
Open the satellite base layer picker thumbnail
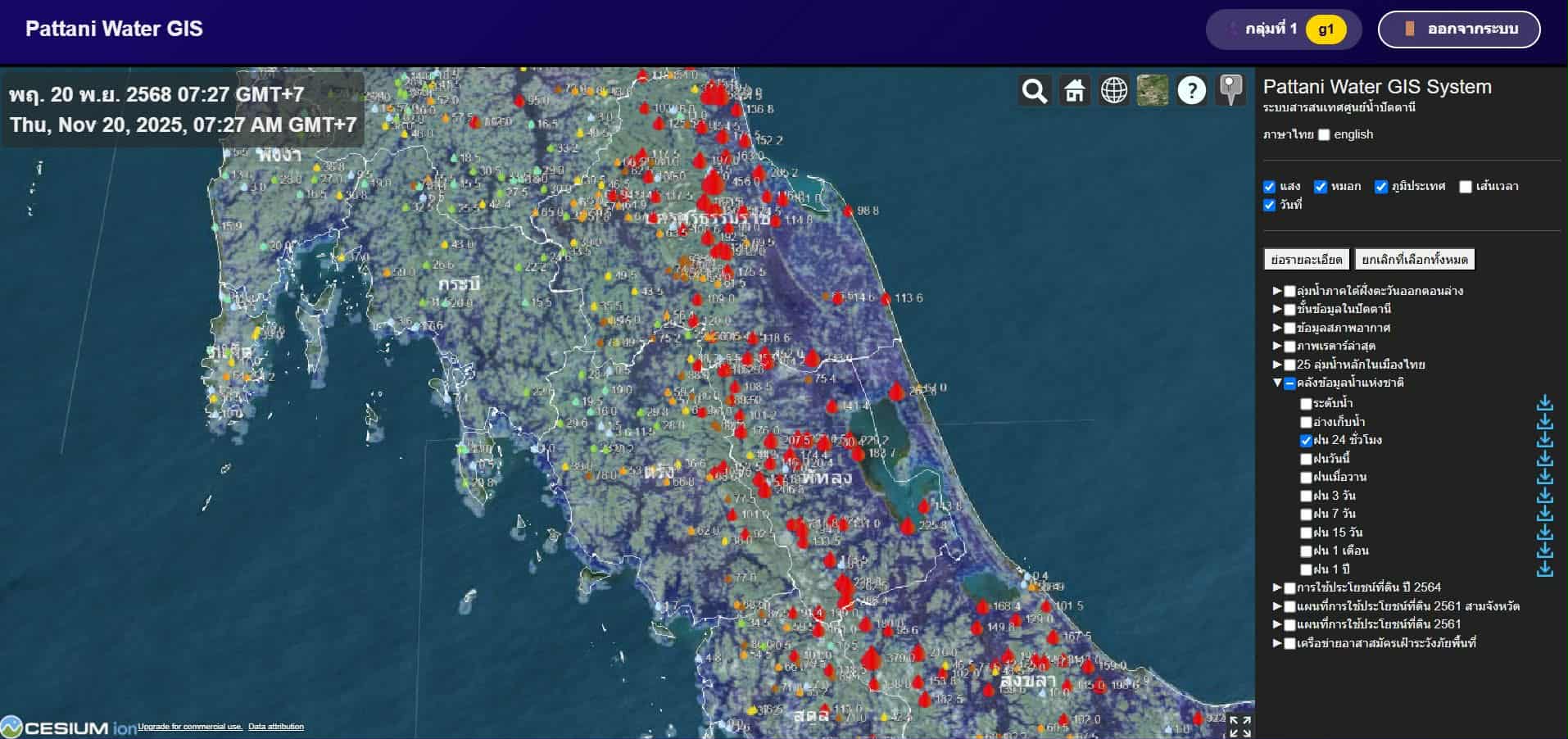click(x=1153, y=91)
